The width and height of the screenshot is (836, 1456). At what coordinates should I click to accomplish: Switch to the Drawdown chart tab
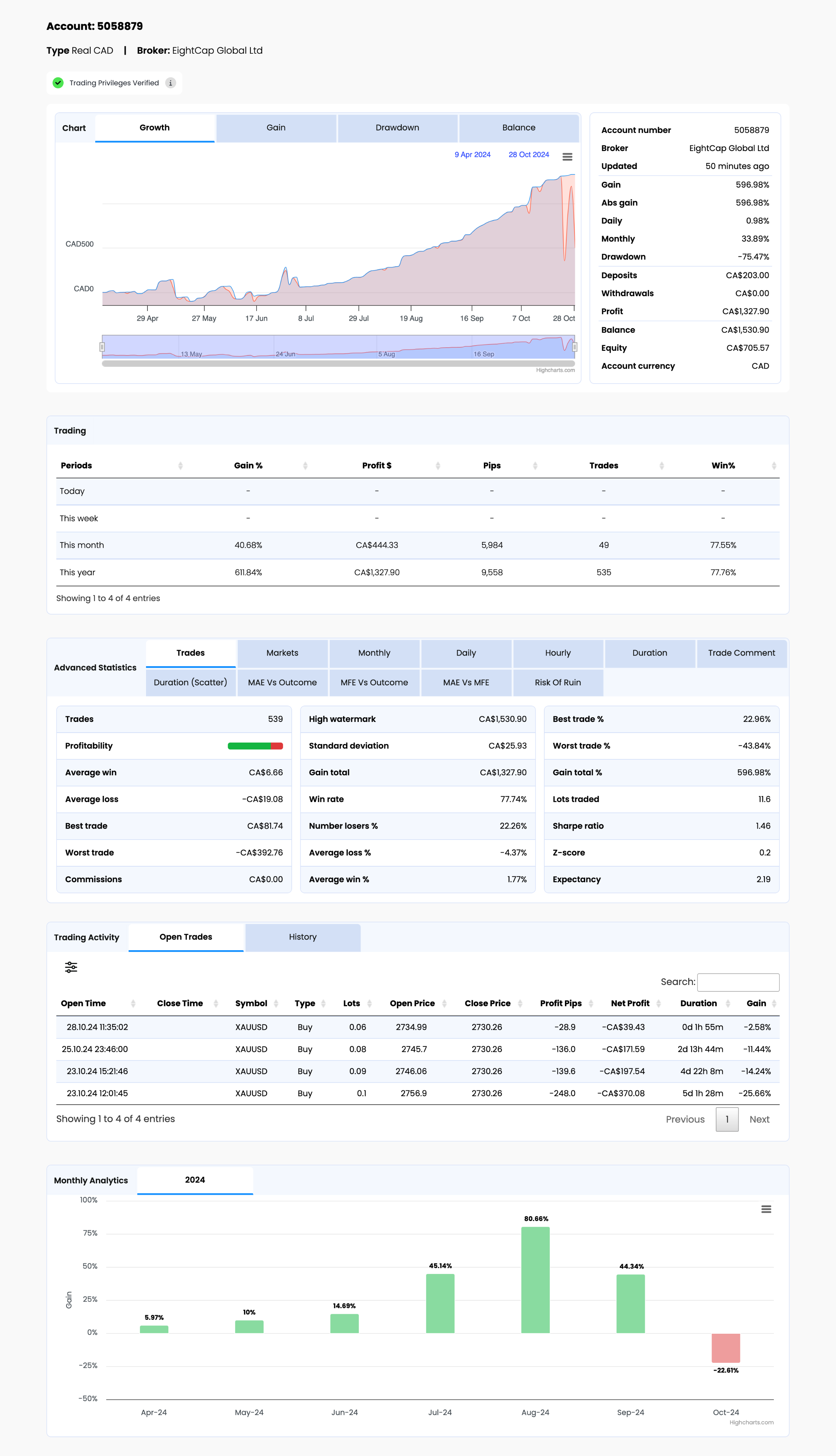(x=397, y=128)
